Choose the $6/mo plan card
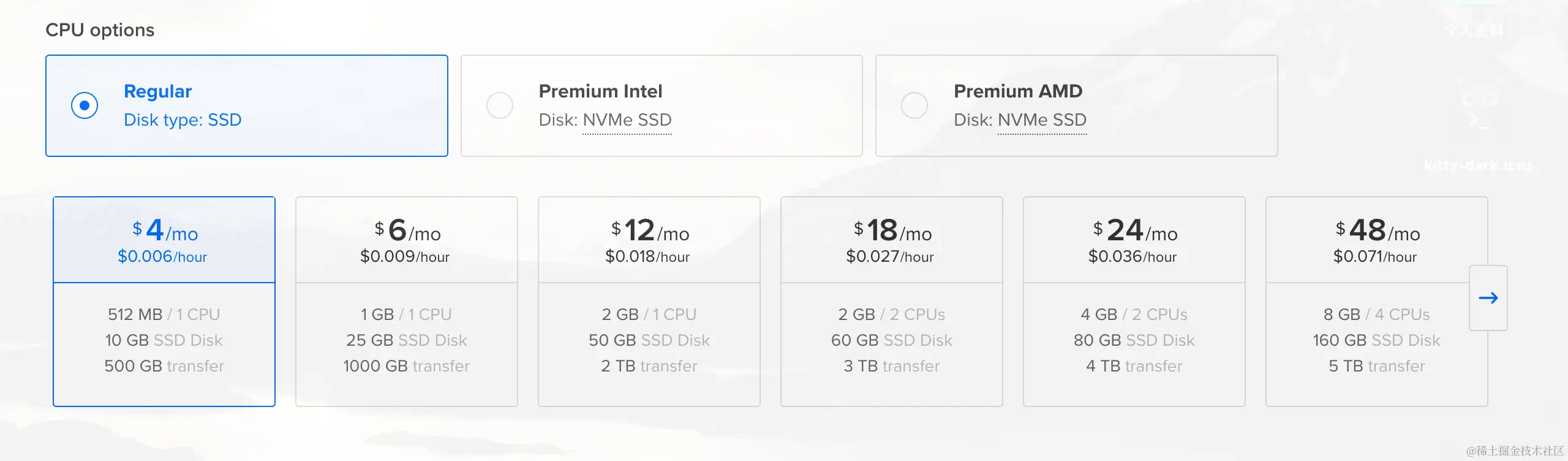 407,302
